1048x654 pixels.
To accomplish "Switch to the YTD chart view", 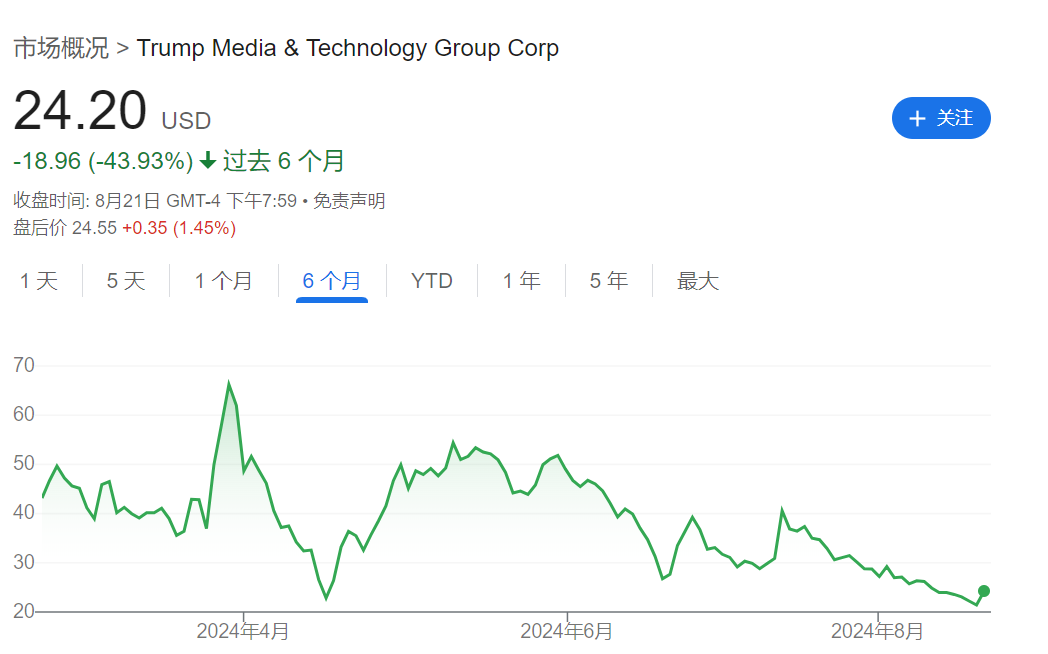I will (x=431, y=281).
